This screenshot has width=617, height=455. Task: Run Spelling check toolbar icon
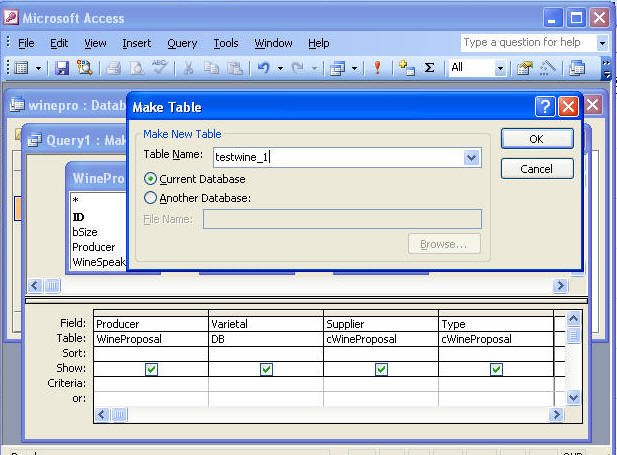159,67
